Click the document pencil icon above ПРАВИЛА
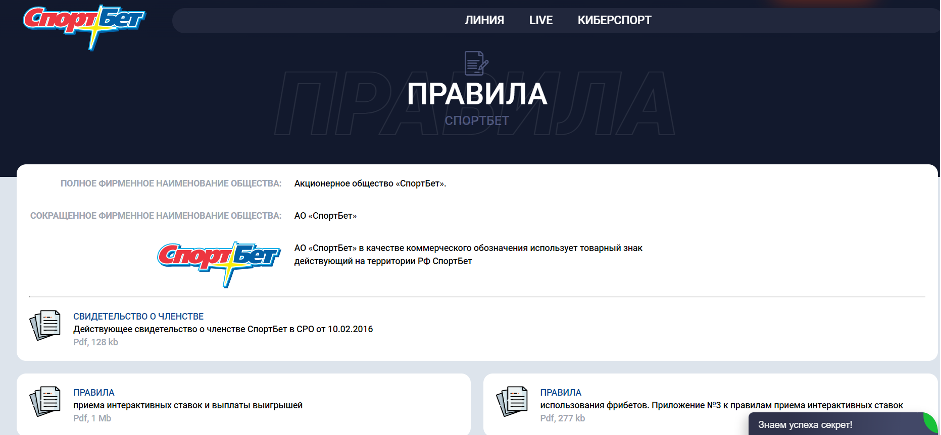941x435 pixels. pos(477,64)
